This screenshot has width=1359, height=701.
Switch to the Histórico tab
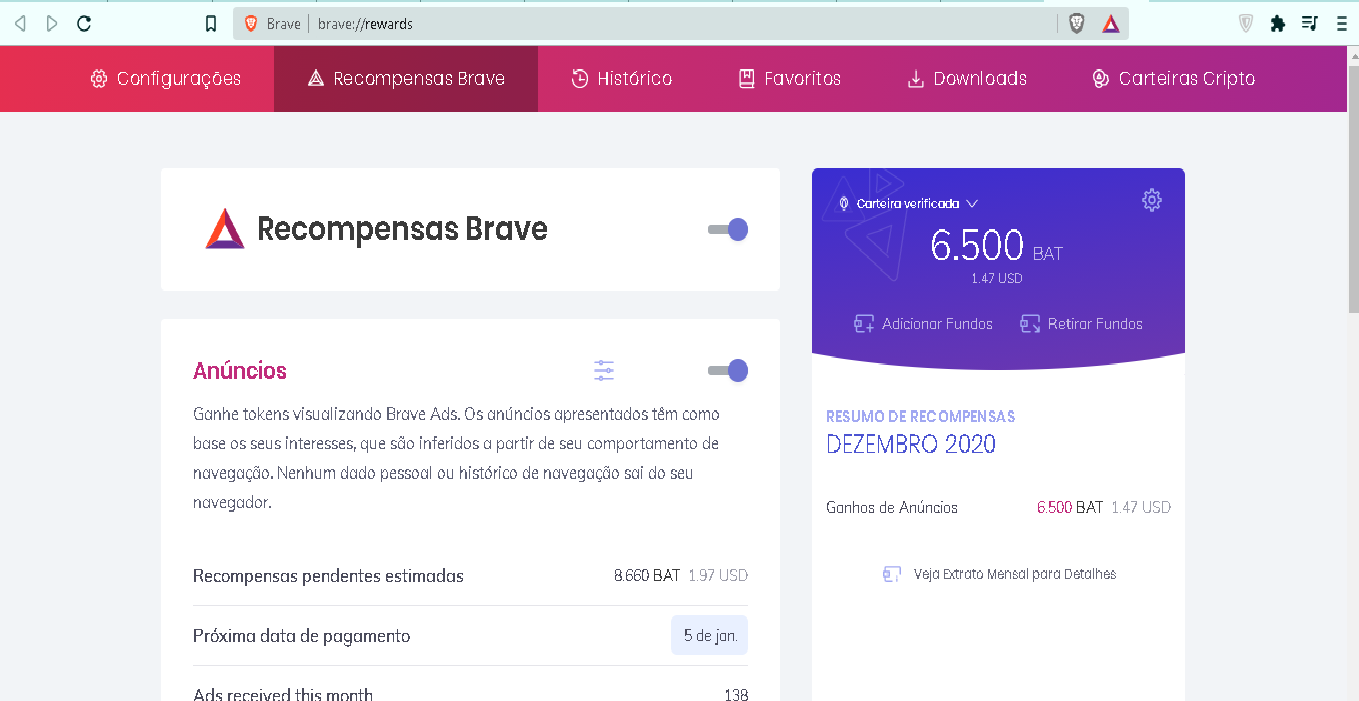tap(622, 79)
